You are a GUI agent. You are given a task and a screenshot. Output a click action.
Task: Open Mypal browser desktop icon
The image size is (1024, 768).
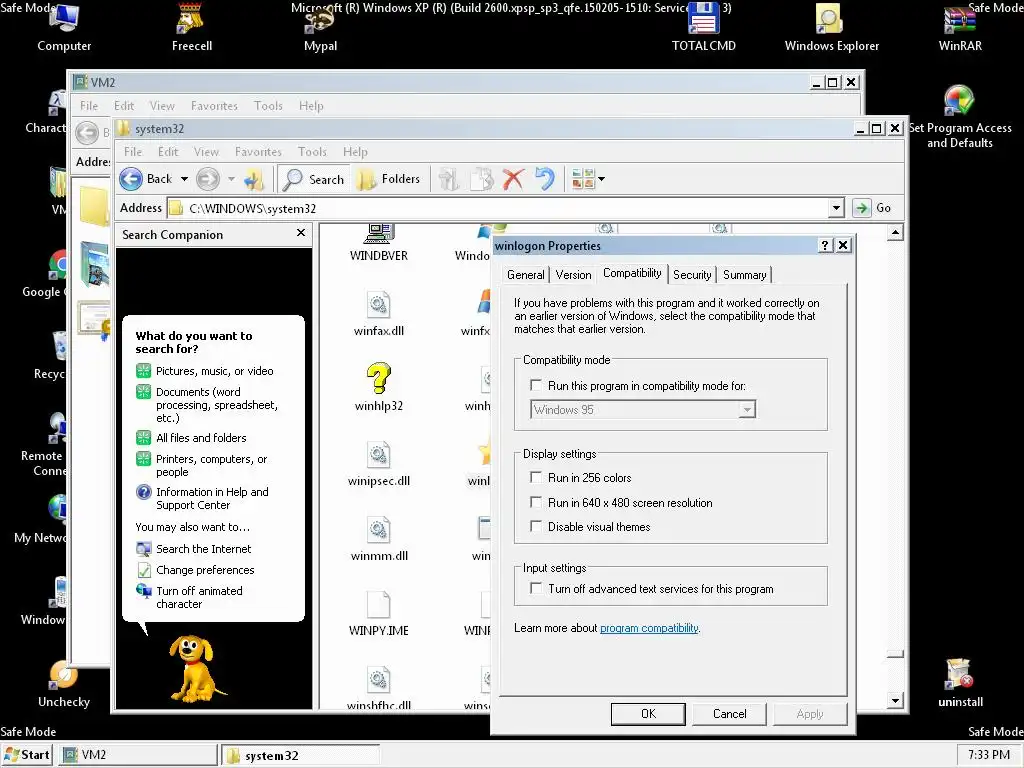tap(320, 26)
